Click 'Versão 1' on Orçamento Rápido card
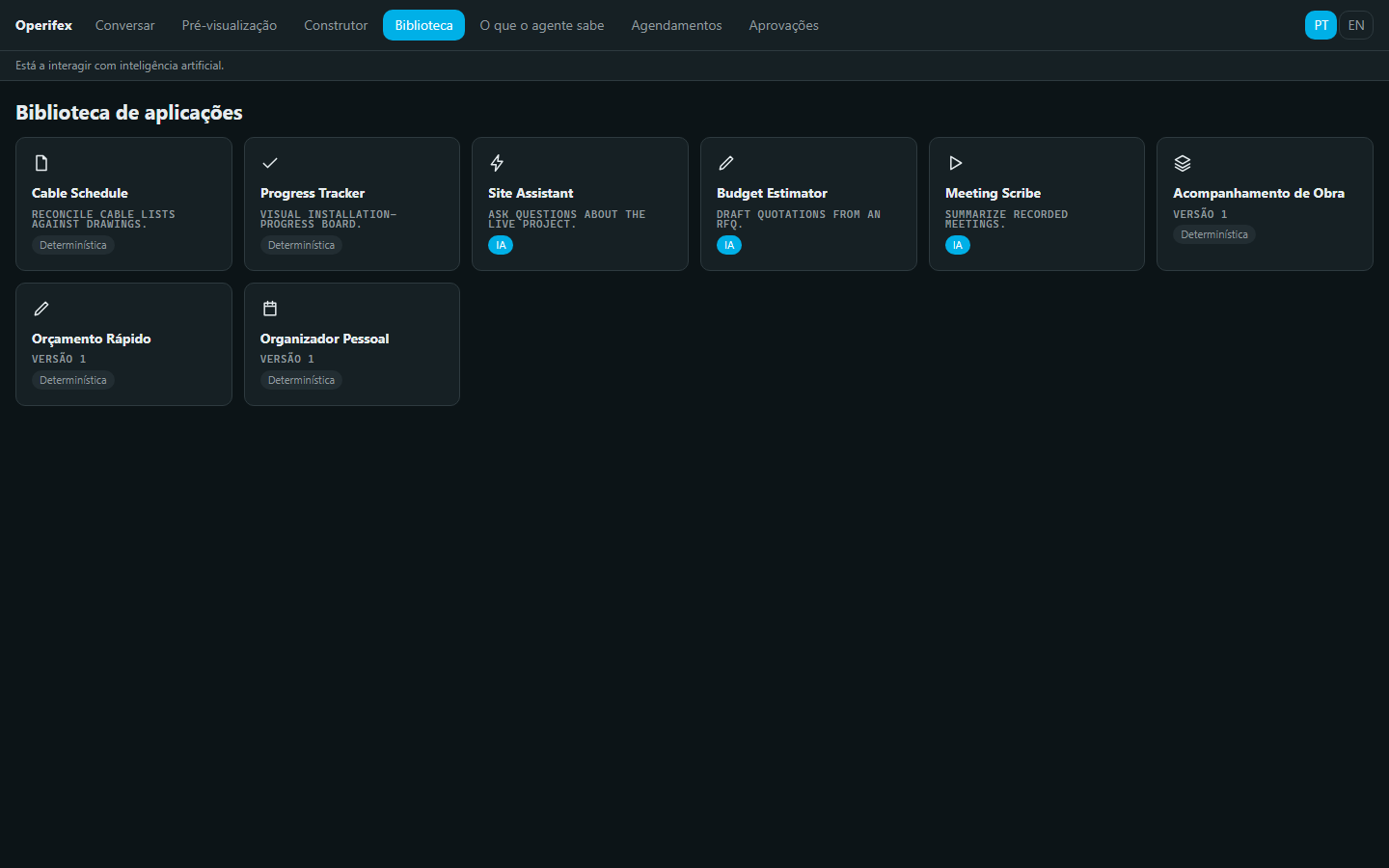 [59, 359]
